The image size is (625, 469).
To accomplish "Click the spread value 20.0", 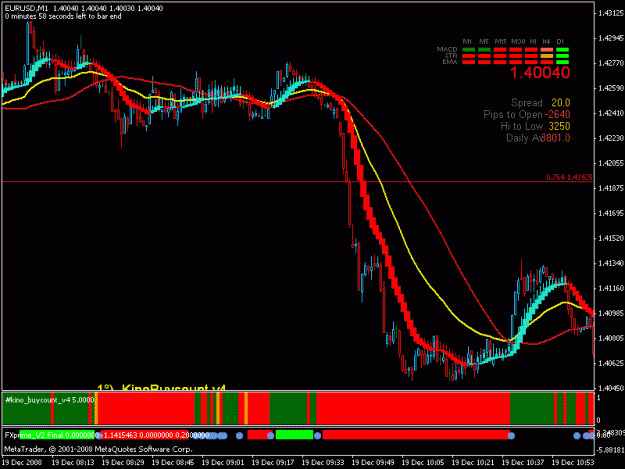I will click(x=560, y=103).
